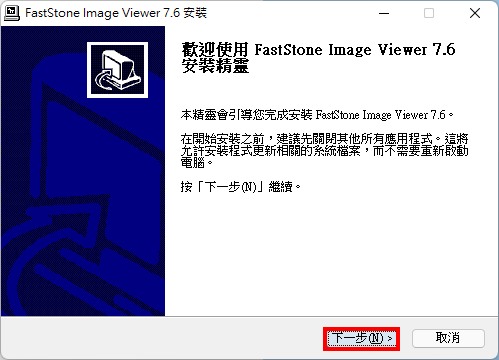Click the paragraph beginning 本精靈會引導您

317,115
